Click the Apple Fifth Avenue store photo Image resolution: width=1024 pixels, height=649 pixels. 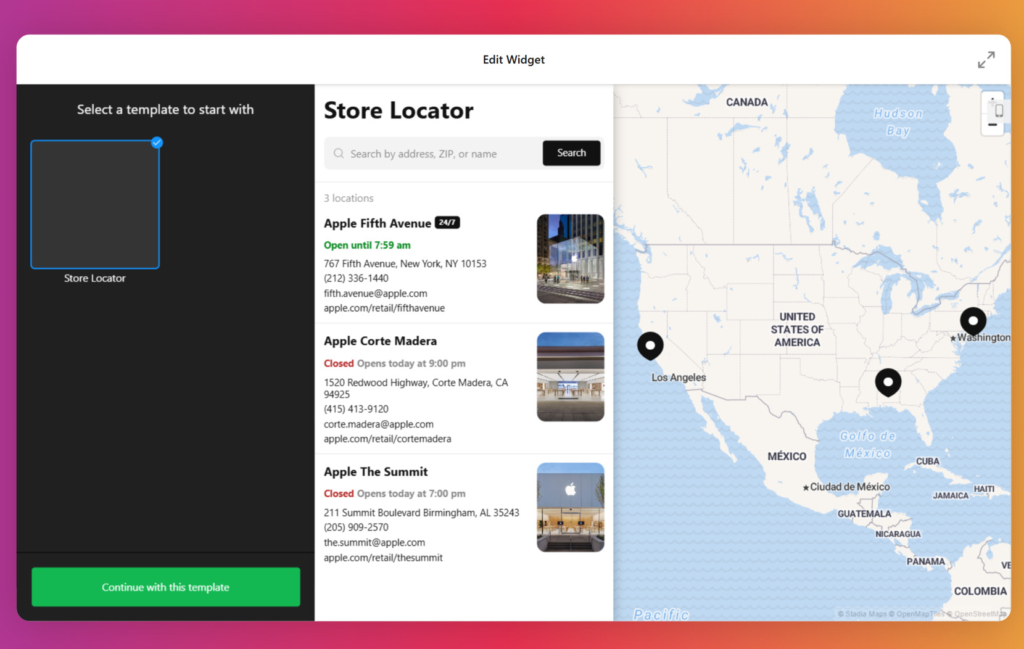pos(570,258)
